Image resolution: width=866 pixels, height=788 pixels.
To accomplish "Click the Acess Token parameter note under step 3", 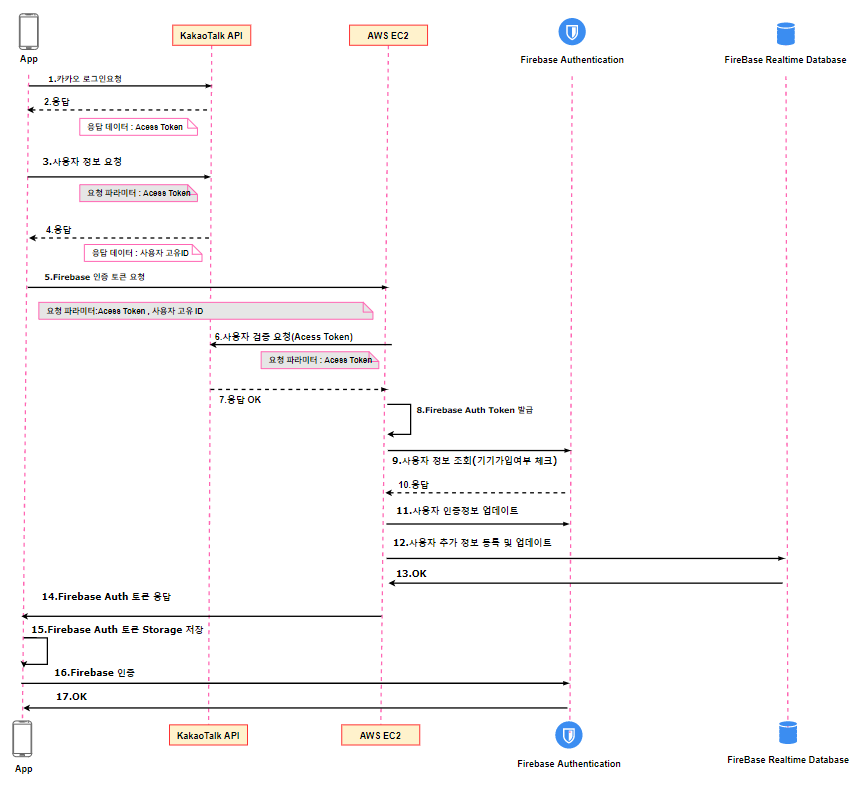I will pos(139,193).
